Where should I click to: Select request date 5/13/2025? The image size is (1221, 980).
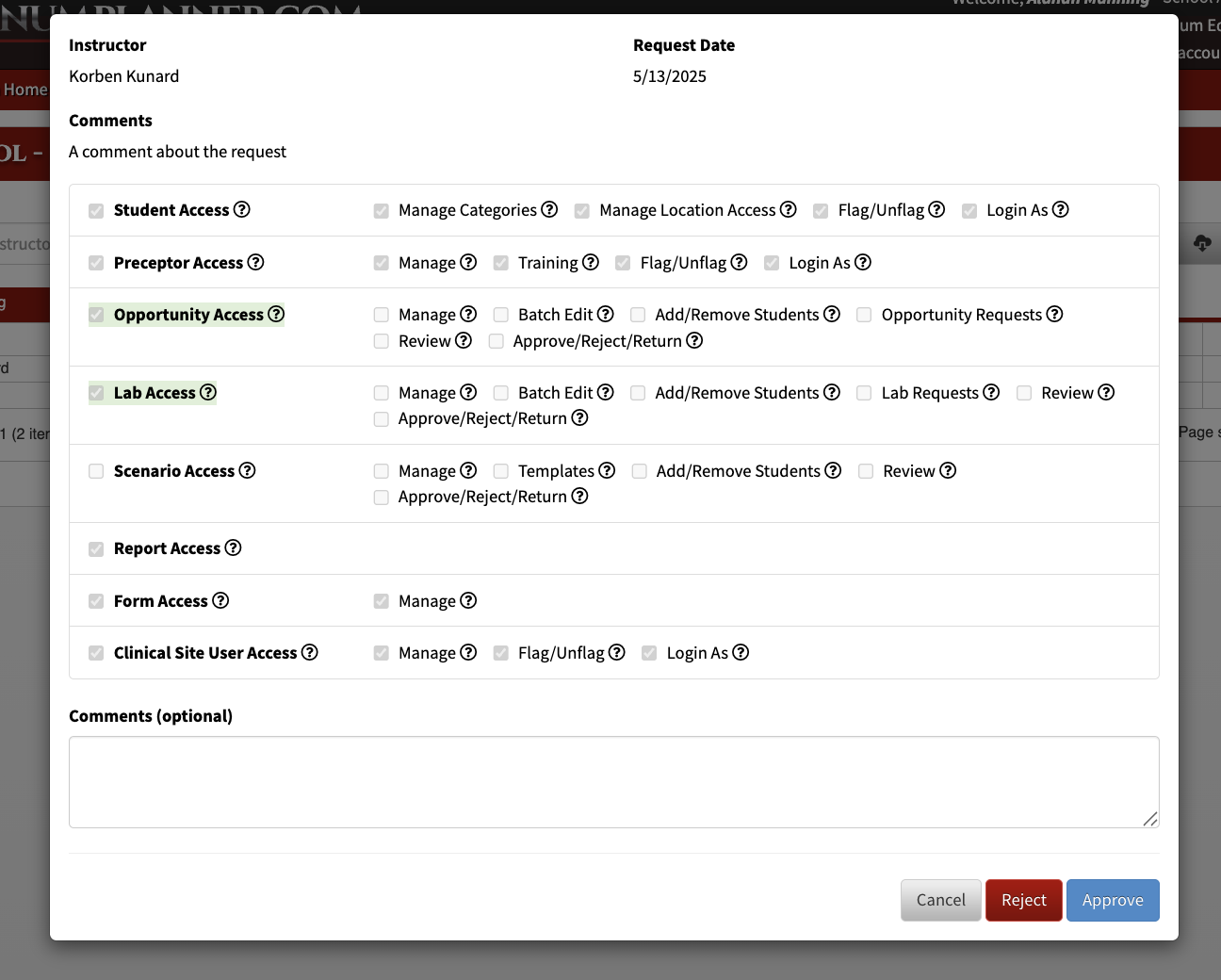coord(670,76)
